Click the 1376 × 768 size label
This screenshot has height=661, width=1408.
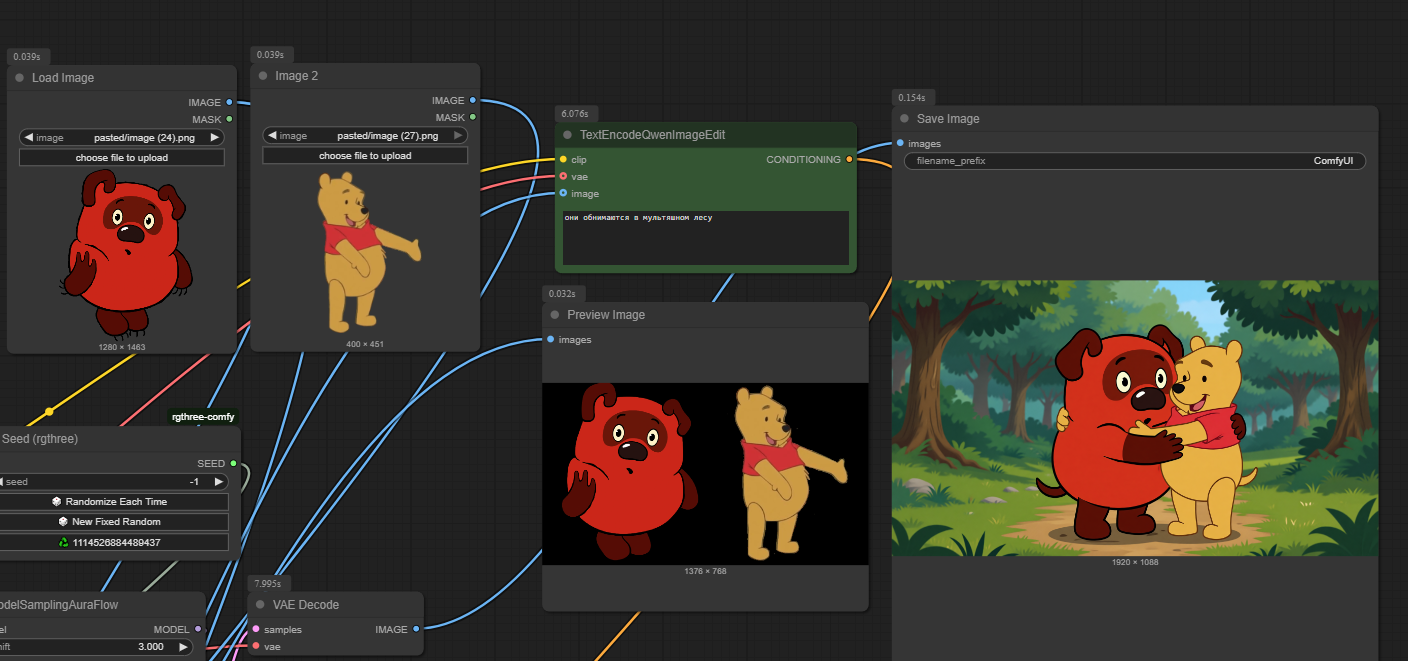(705, 571)
